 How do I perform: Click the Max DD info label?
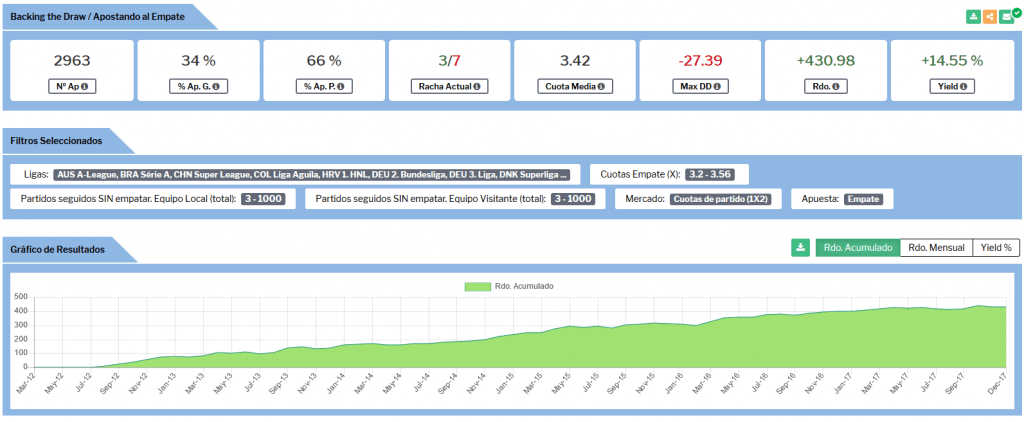pos(700,86)
